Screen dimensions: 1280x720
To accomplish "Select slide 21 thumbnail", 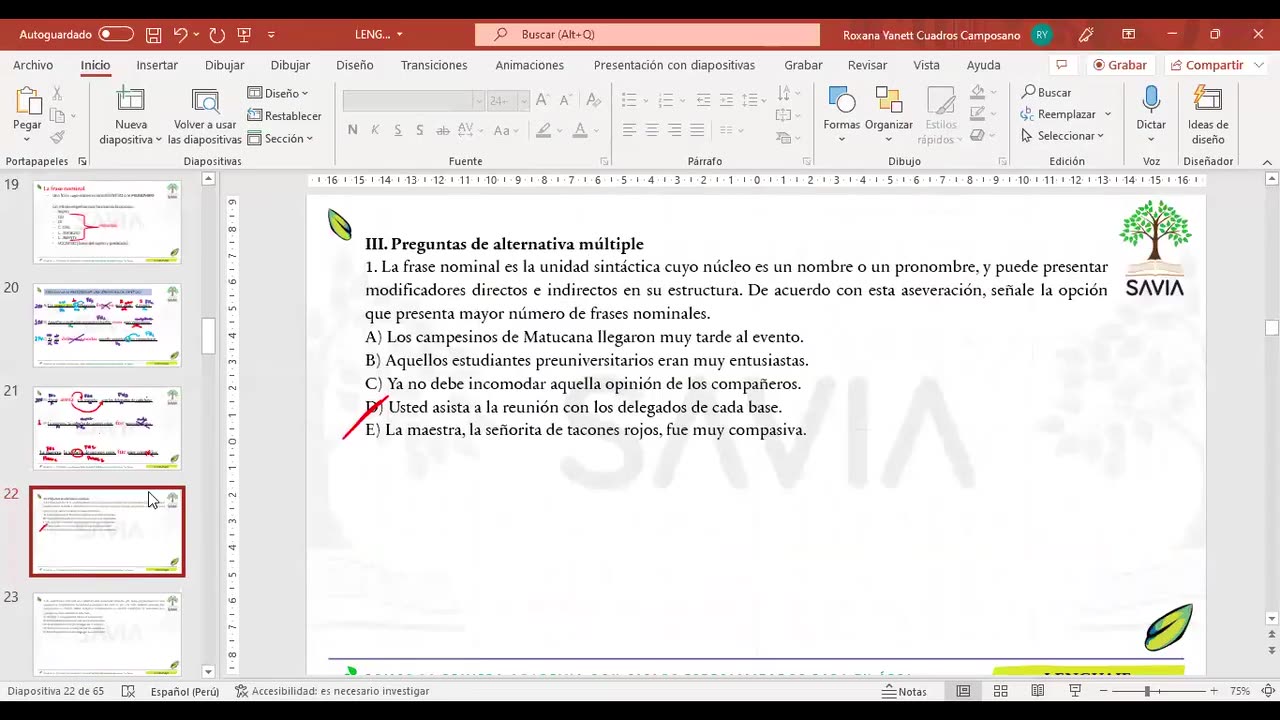I will [x=107, y=428].
